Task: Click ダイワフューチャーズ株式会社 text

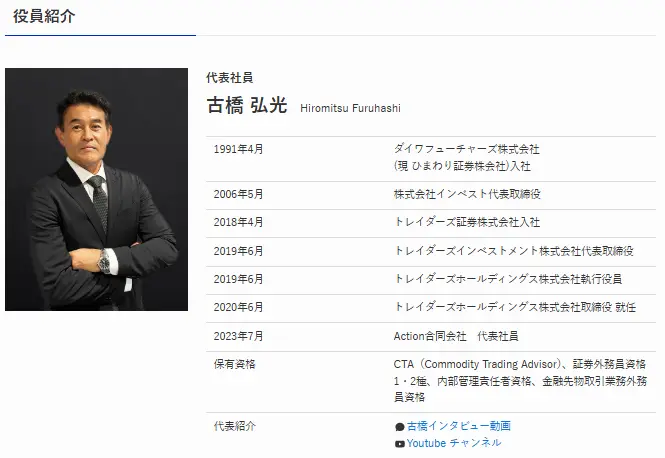Action: coord(467,149)
